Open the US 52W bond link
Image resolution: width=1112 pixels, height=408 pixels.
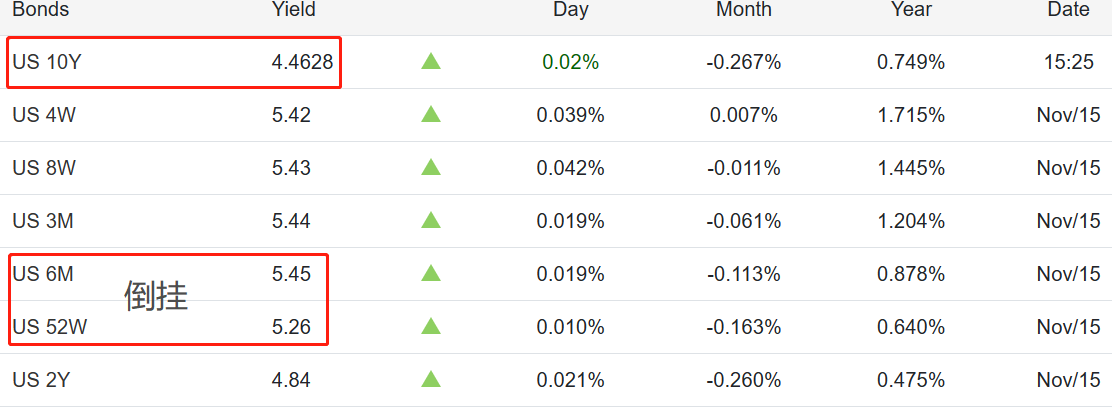(x=49, y=326)
